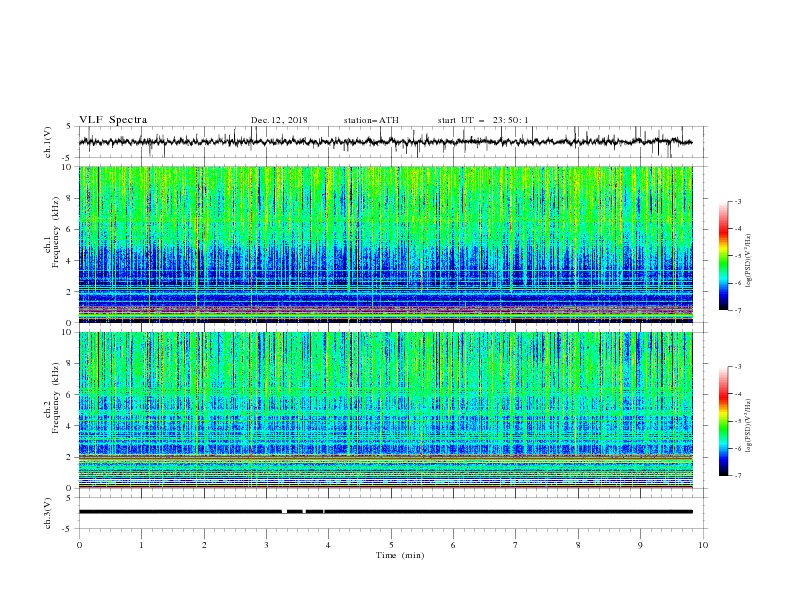Click time axis tick label "2"

204,545
